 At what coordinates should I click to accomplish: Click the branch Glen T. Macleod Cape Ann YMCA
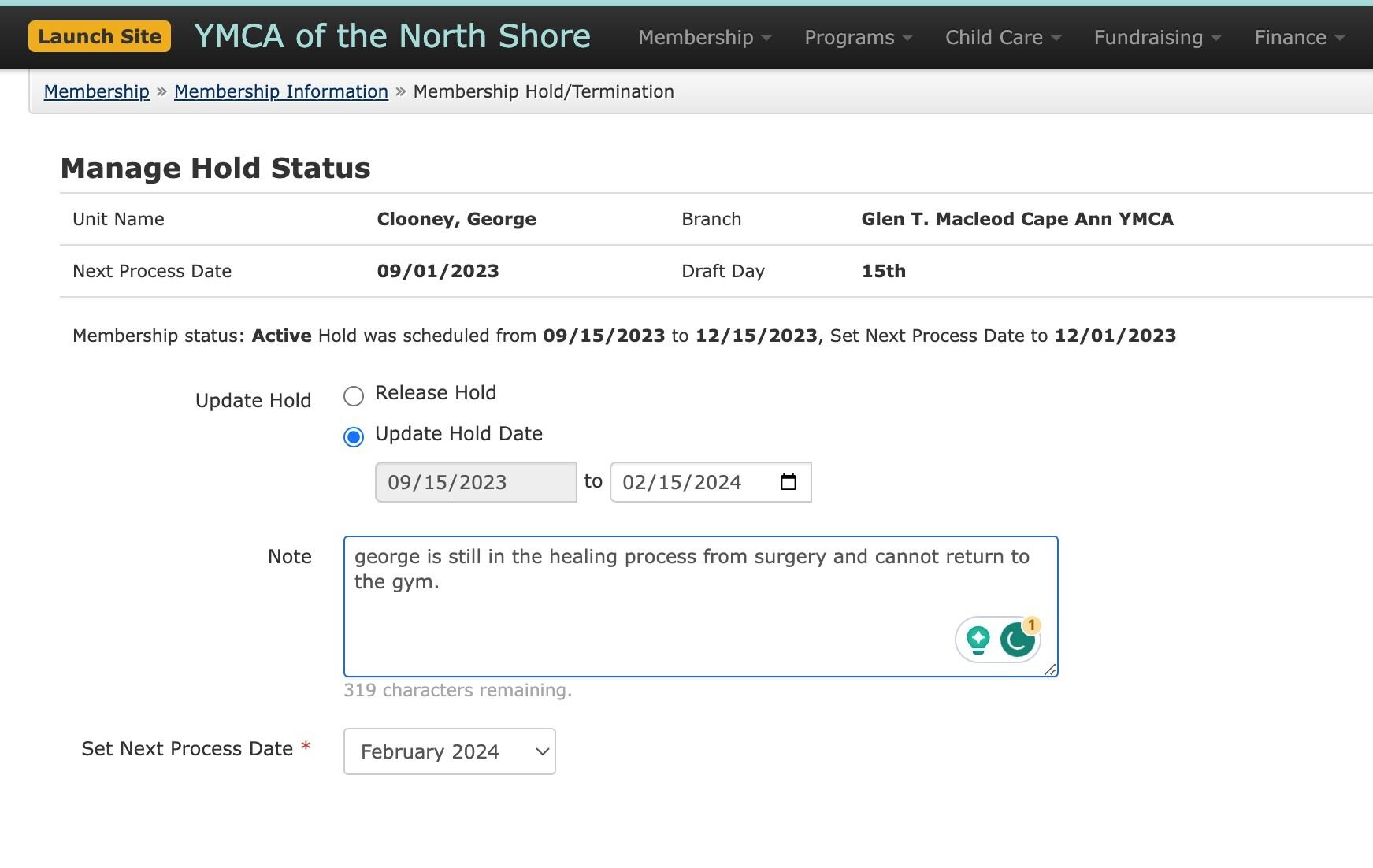(1017, 219)
